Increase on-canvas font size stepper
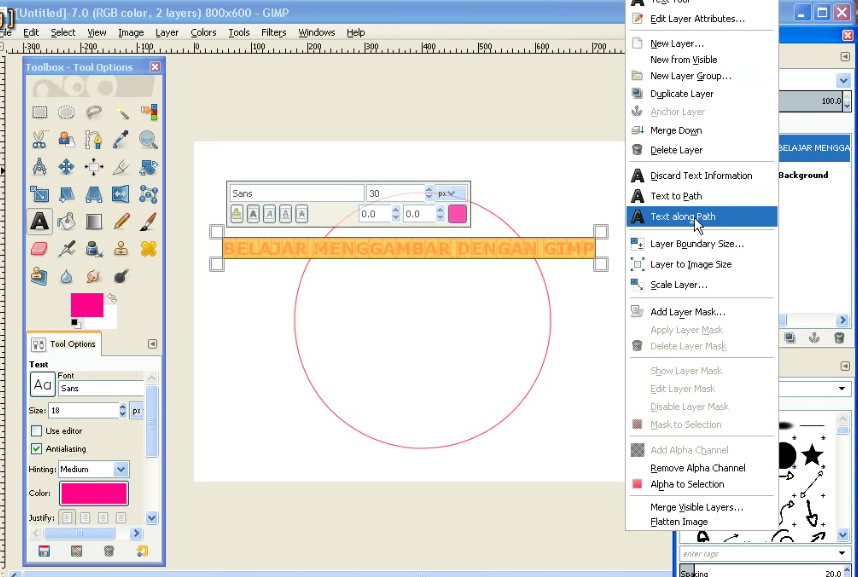The image size is (858, 577). click(x=429, y=189)
